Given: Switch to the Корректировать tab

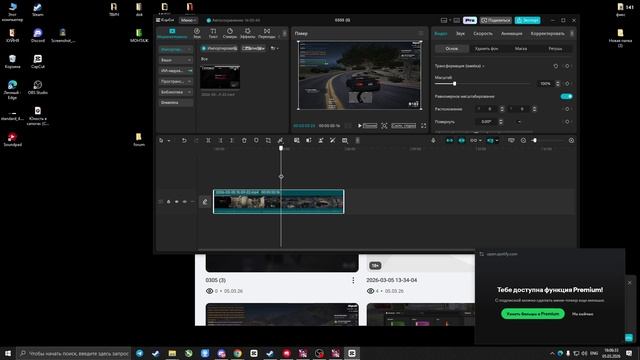Looking at the screenshot, I should point(547,33).
